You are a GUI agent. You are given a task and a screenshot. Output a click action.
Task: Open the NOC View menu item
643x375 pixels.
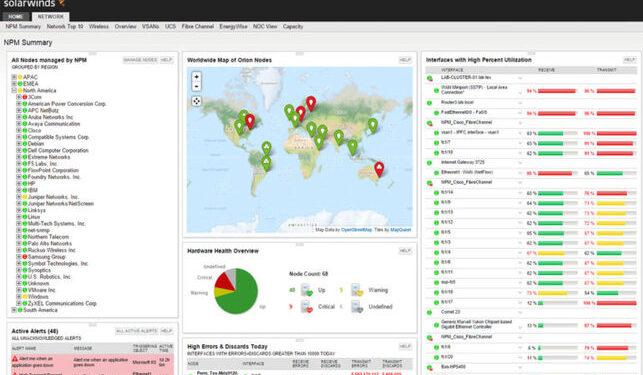pos(265,27)
